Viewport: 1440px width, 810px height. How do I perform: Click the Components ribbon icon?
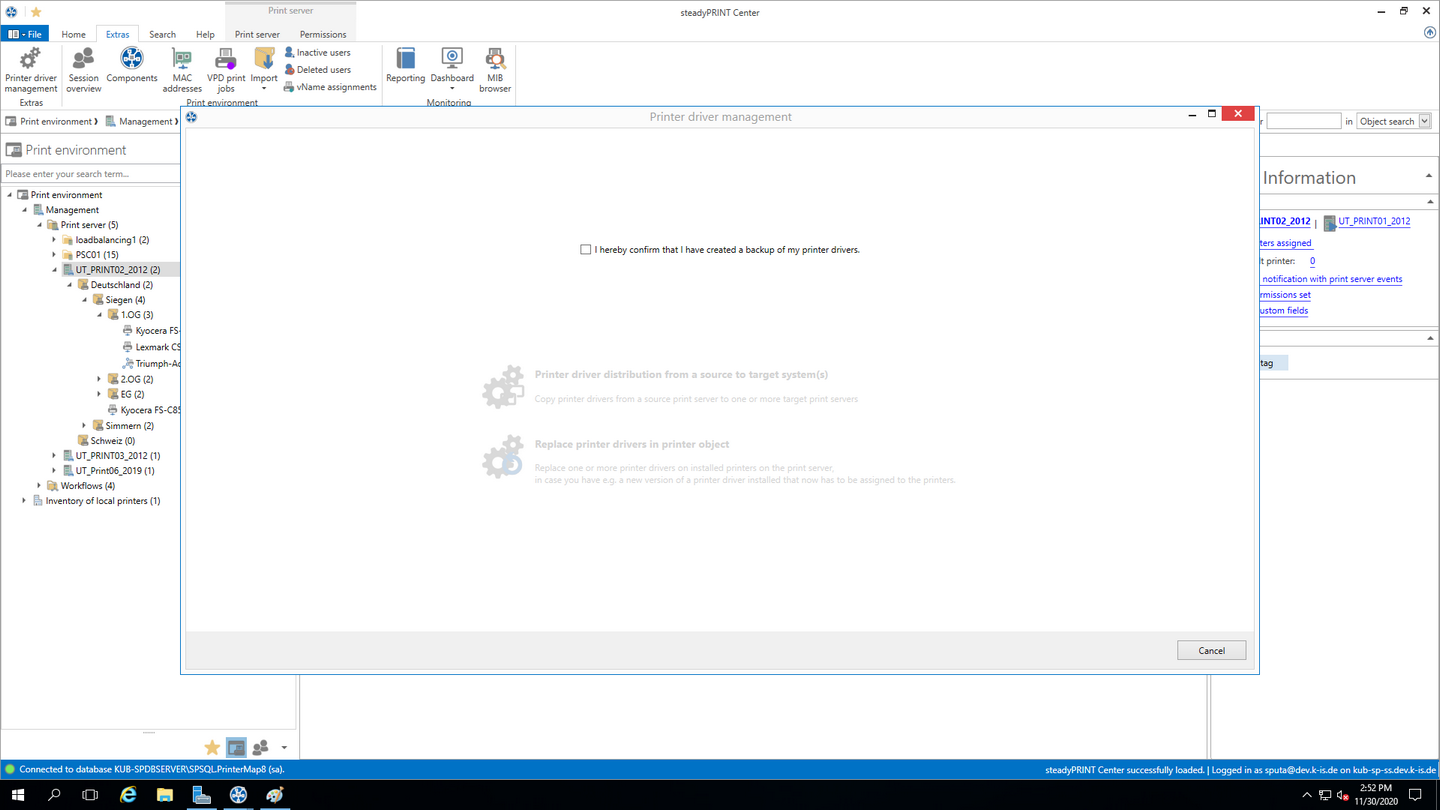tap(132, 66)
